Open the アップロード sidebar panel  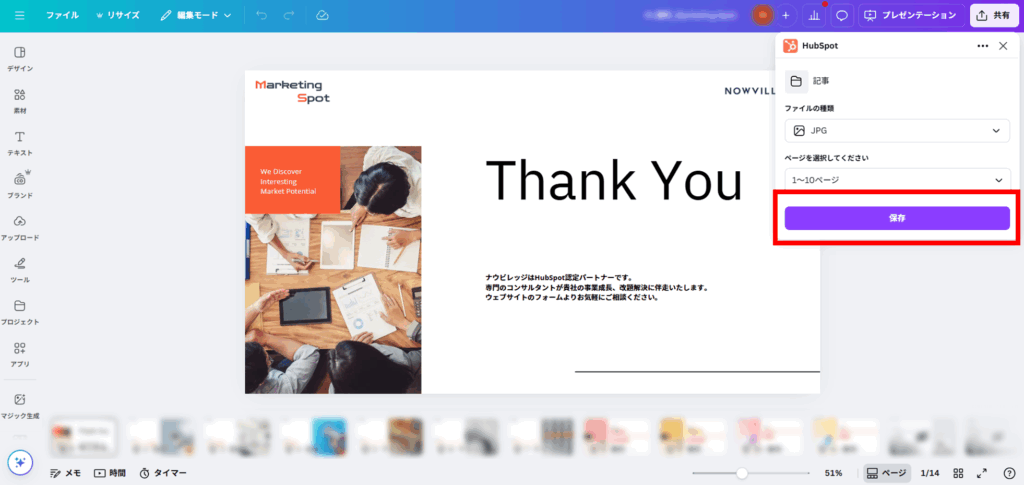[x=20, y=228]
